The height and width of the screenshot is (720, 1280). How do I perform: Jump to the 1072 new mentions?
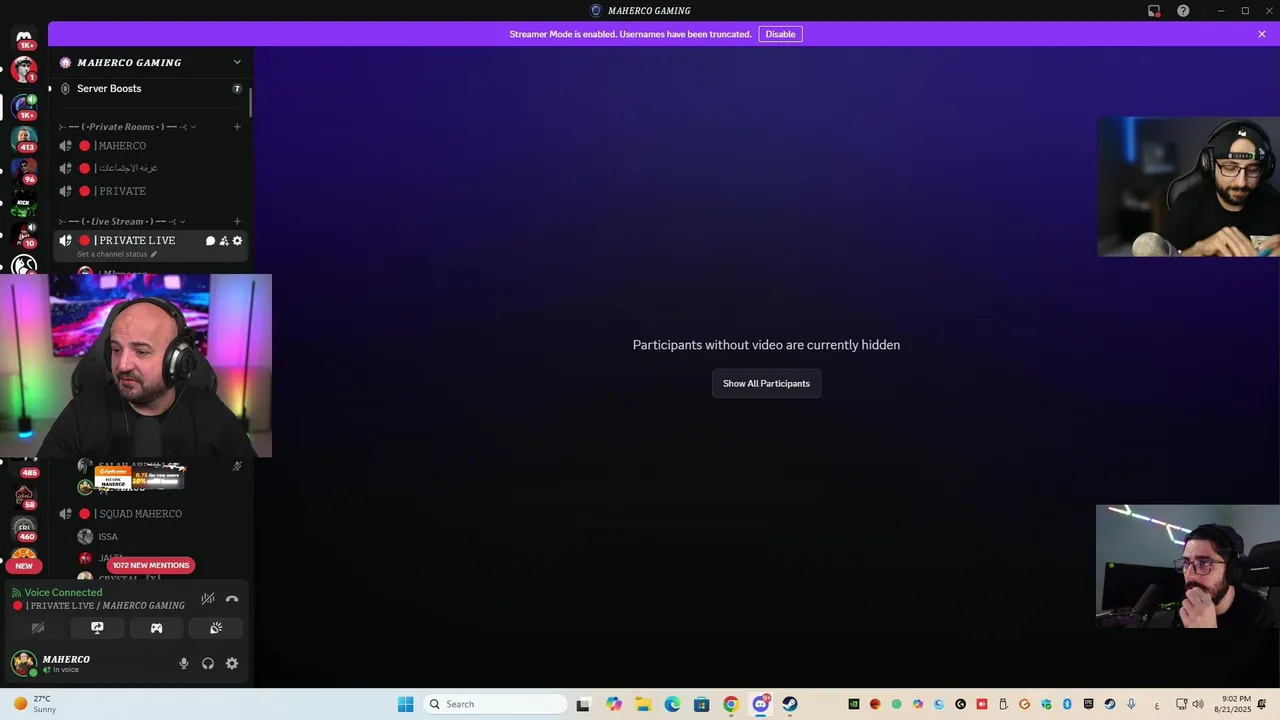tap(150, 566)
